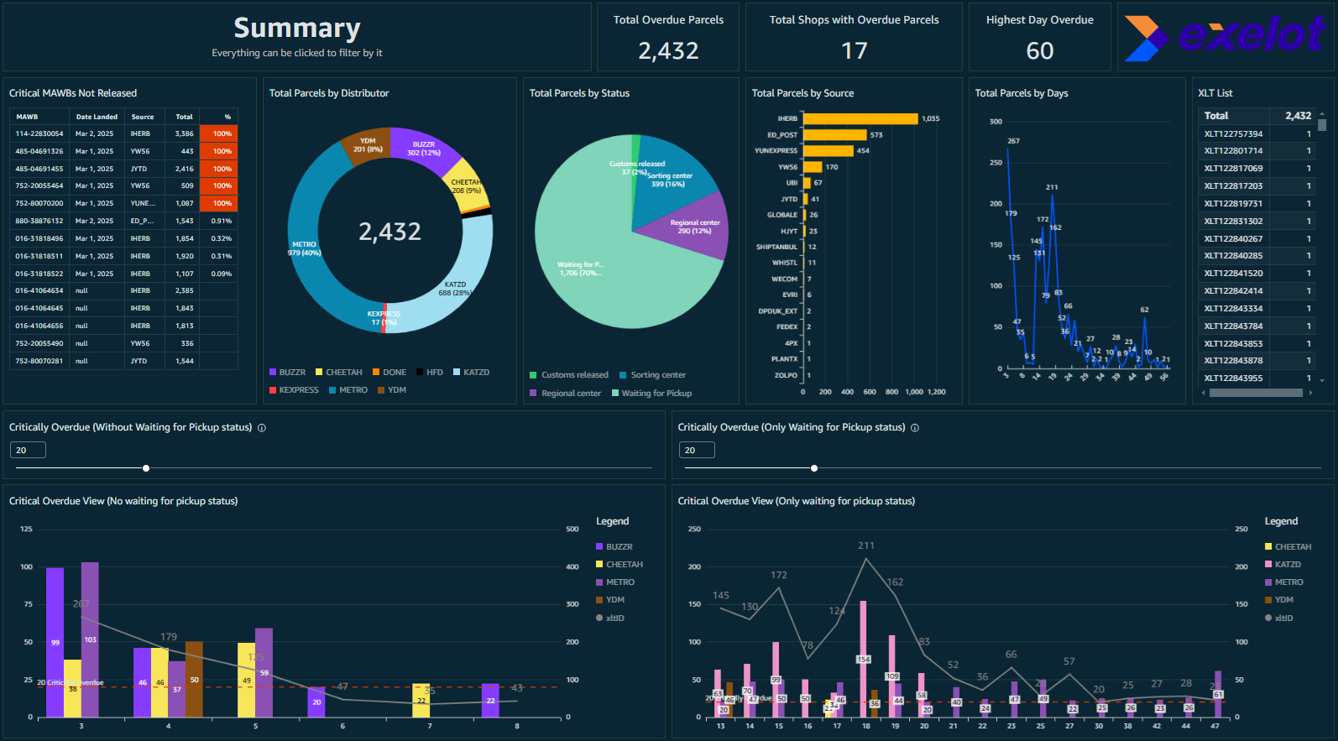The image size is (1338, 741).
Task: Click info icon beside Only Waiting for Pickup title
Action: point(915,428)
